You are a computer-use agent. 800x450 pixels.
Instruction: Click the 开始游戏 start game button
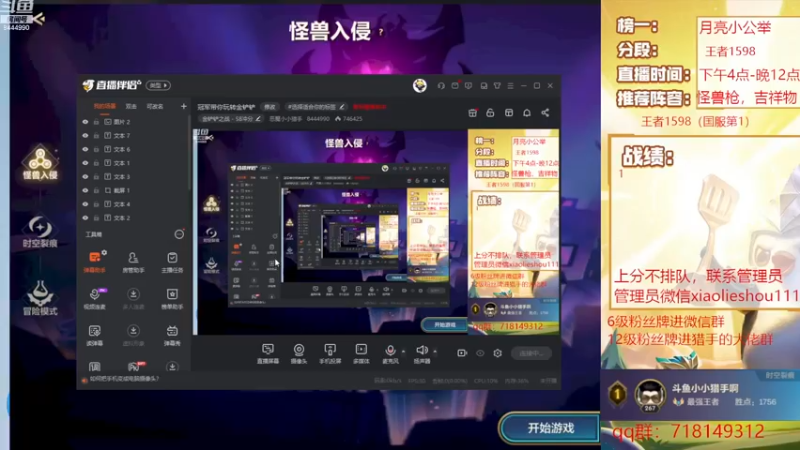(x=551, y=428)
